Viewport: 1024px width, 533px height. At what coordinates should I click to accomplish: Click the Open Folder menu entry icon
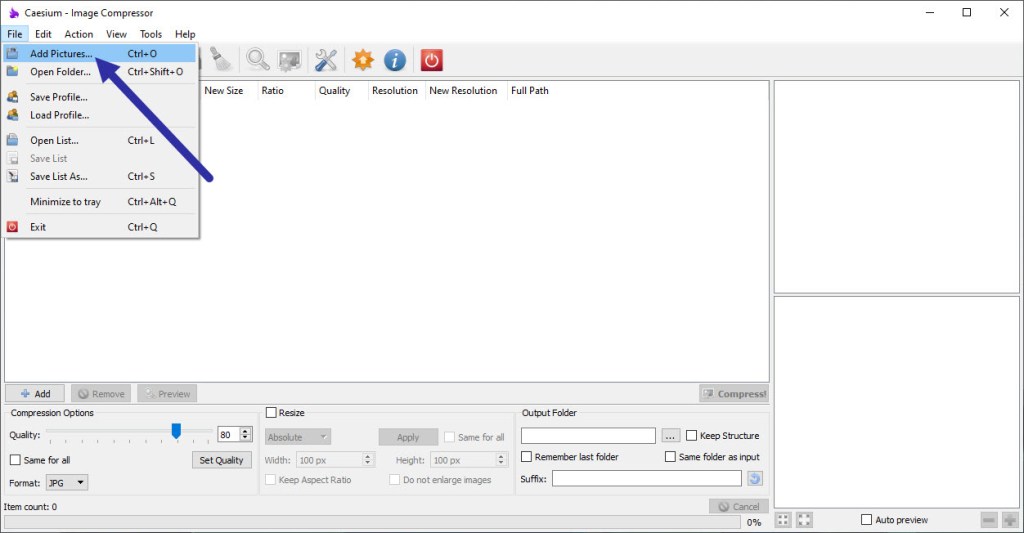coord(12,71)
